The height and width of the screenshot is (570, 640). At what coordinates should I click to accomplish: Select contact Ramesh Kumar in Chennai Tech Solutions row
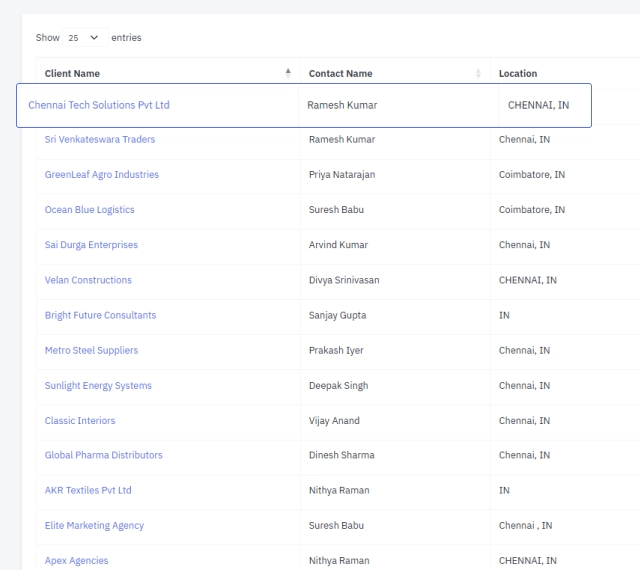pyautogui.click(x=342, y=105)
